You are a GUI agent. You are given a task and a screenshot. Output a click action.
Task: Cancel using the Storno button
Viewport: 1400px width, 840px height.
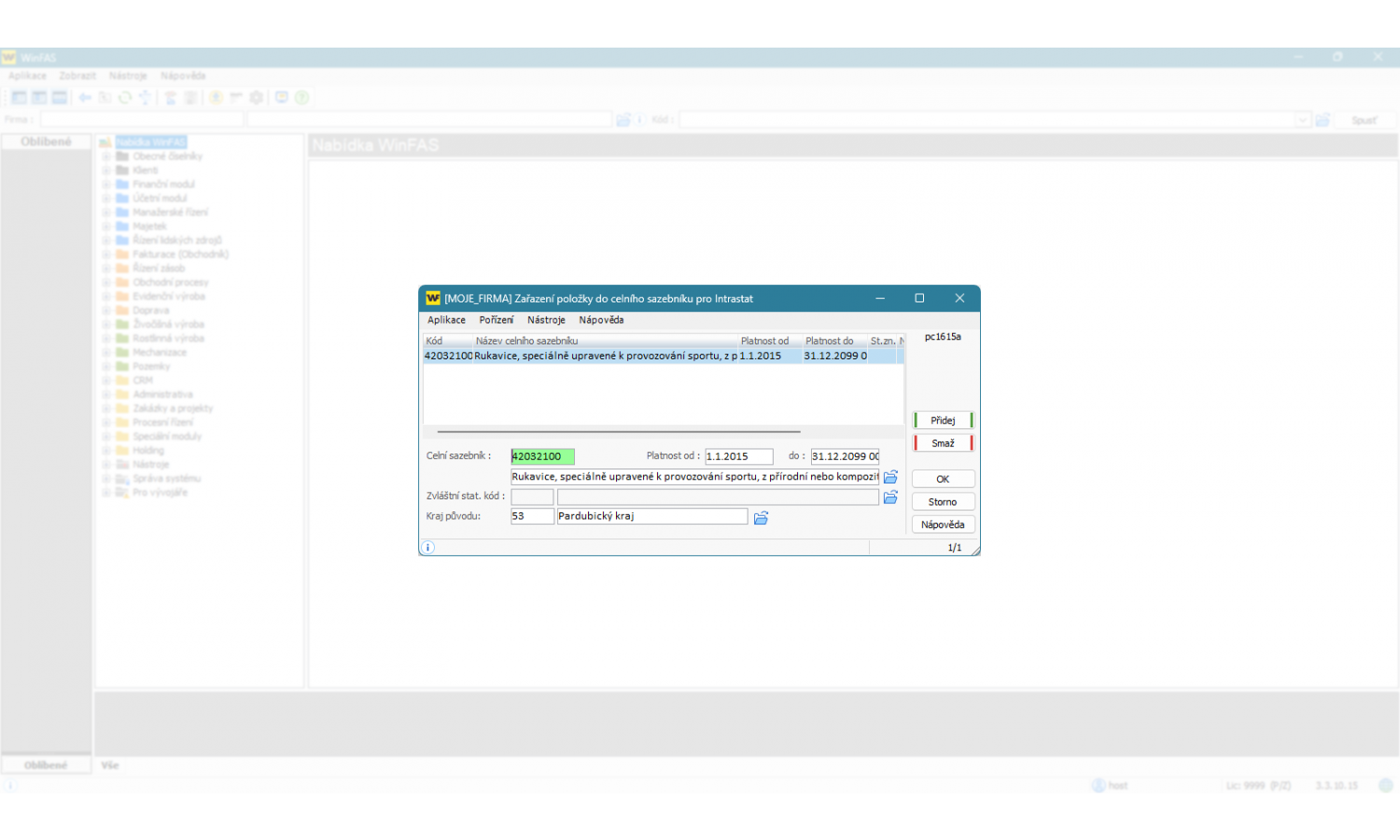pos(943,502)
